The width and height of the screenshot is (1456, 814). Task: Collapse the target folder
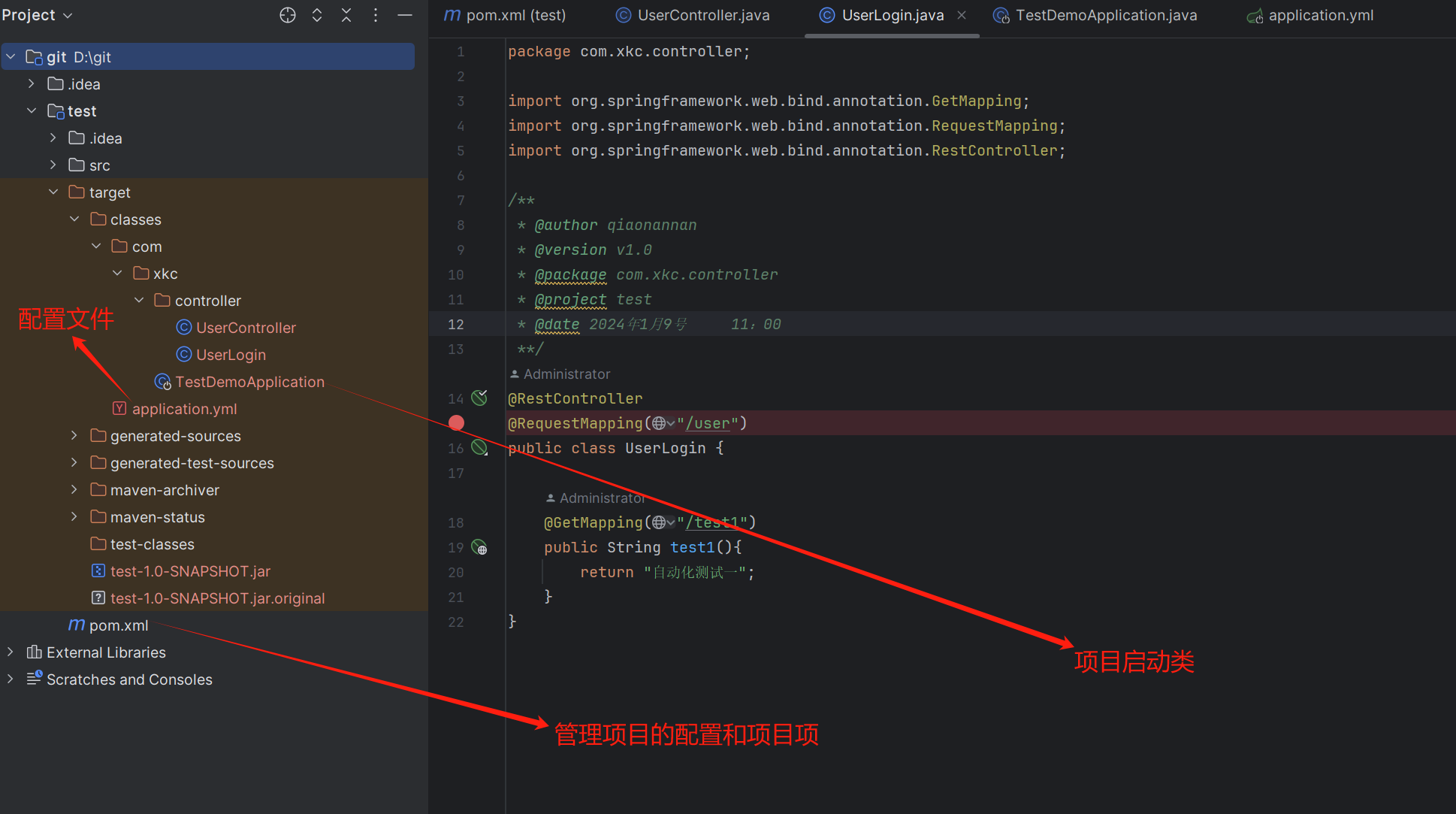[53, 192]
